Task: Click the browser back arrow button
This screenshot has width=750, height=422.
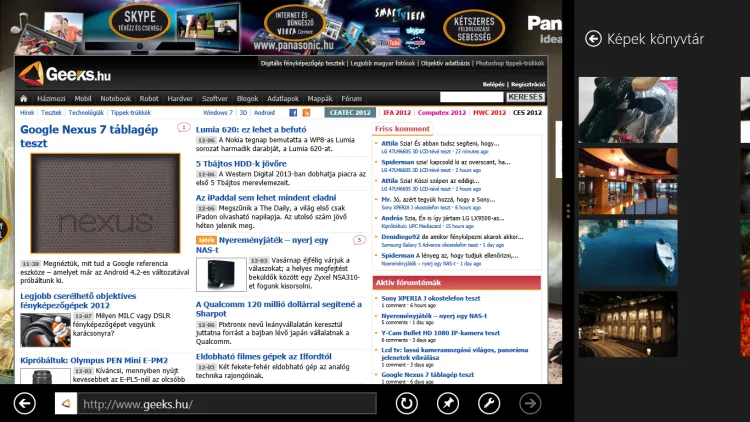Action: (x=25, y=403)
